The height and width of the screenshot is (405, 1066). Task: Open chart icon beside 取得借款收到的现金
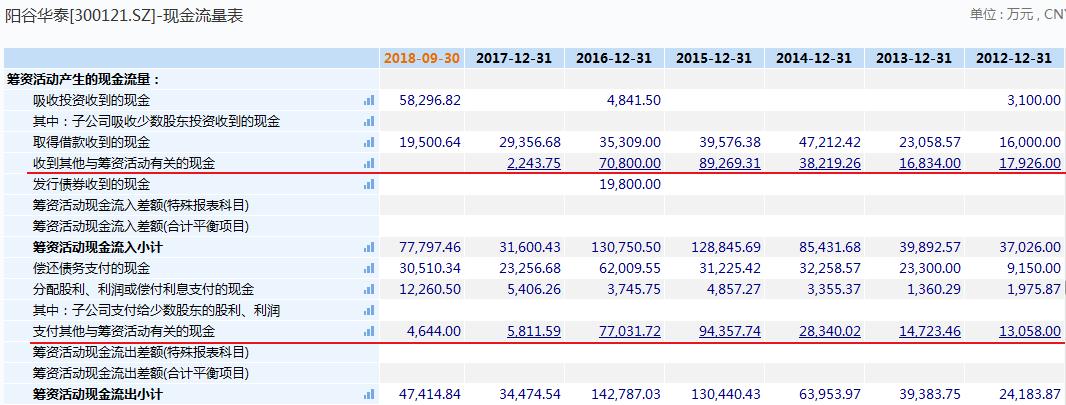(368, 142)
